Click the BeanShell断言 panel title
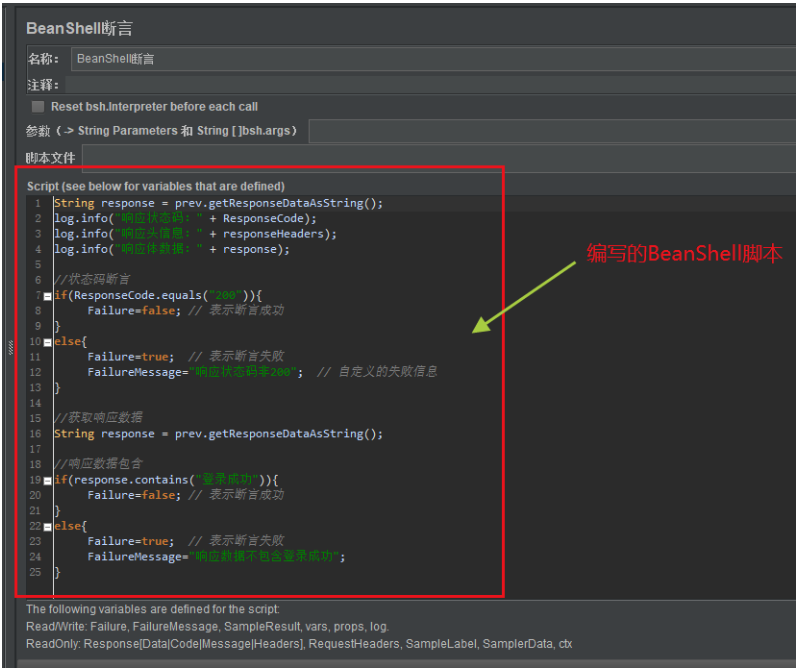Screen dimensions: 800x672 click(79, 28)
